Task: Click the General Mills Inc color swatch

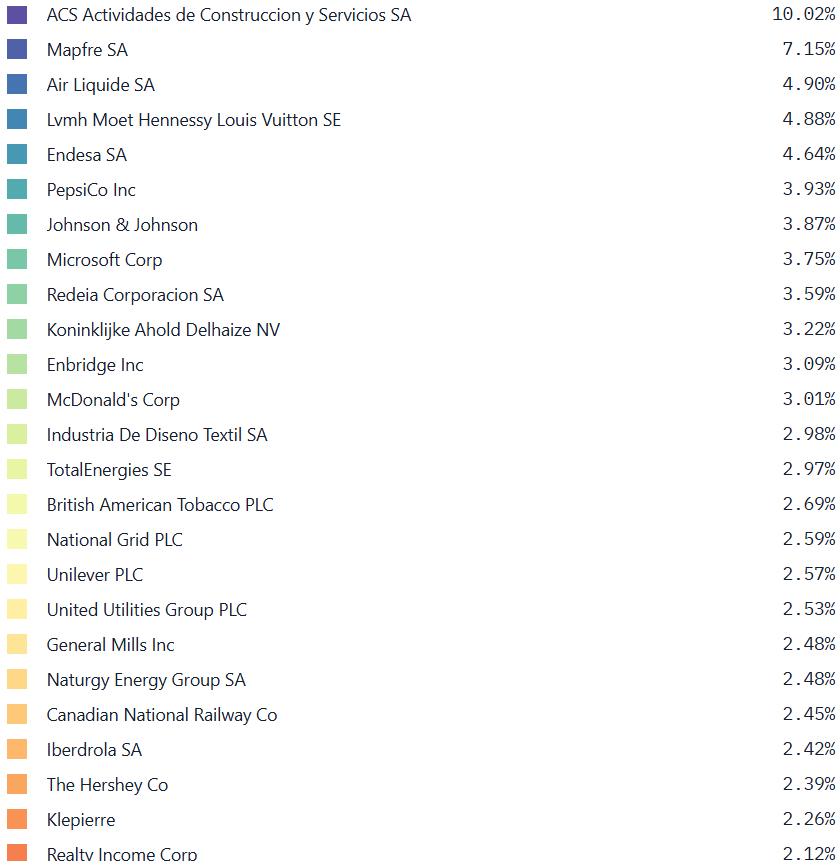Action: 17,645
